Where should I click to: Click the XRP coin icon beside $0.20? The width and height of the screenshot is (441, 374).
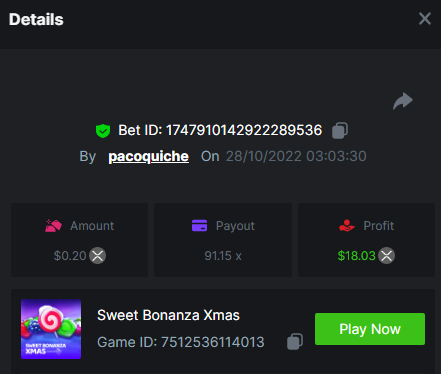(98, 256)
